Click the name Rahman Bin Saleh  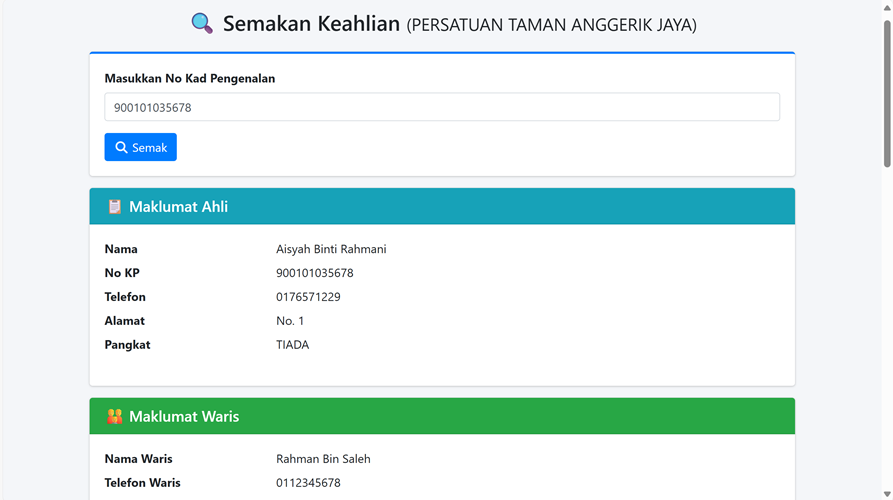[323, 458]
